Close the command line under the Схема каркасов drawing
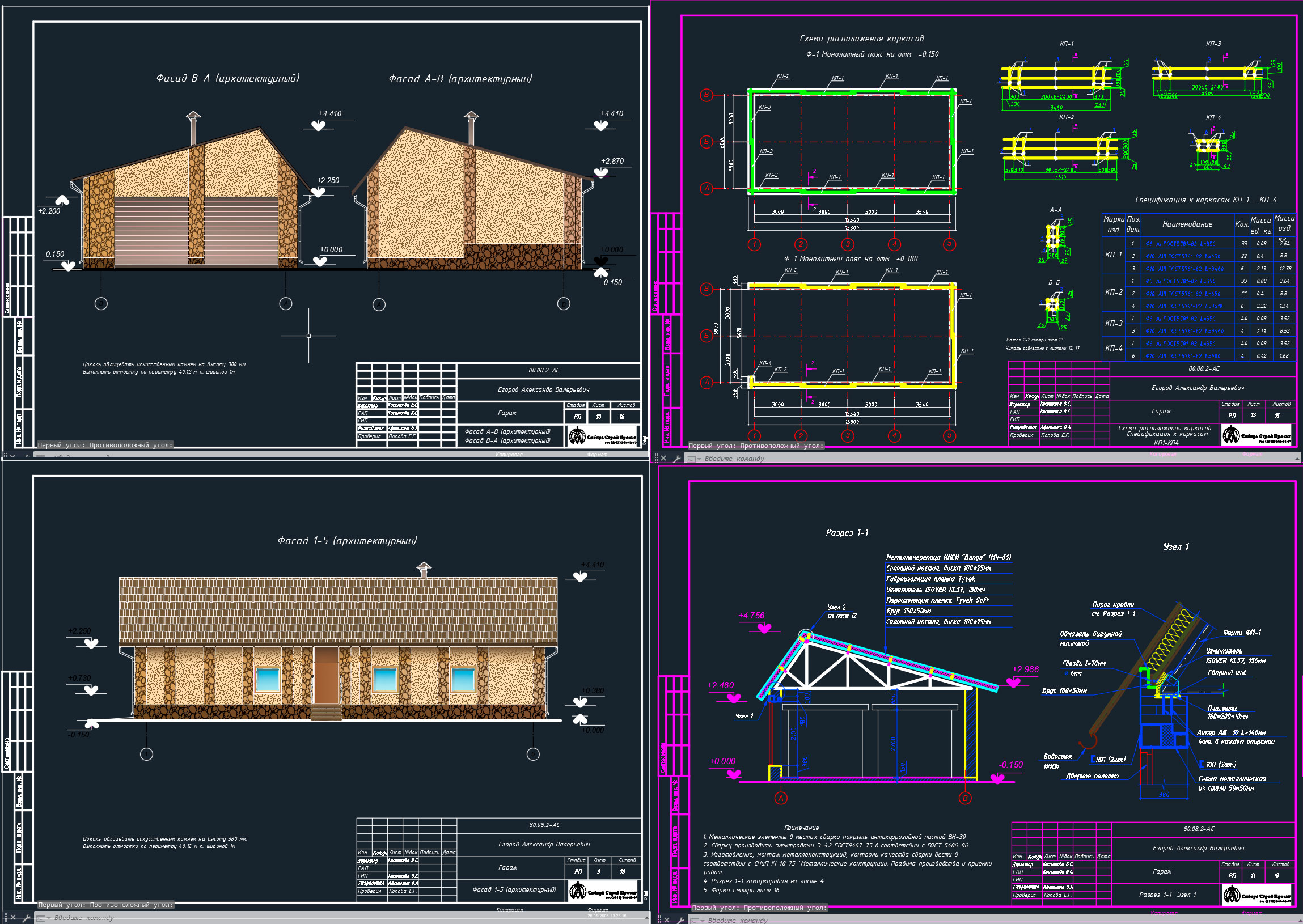 coord(664,459)
